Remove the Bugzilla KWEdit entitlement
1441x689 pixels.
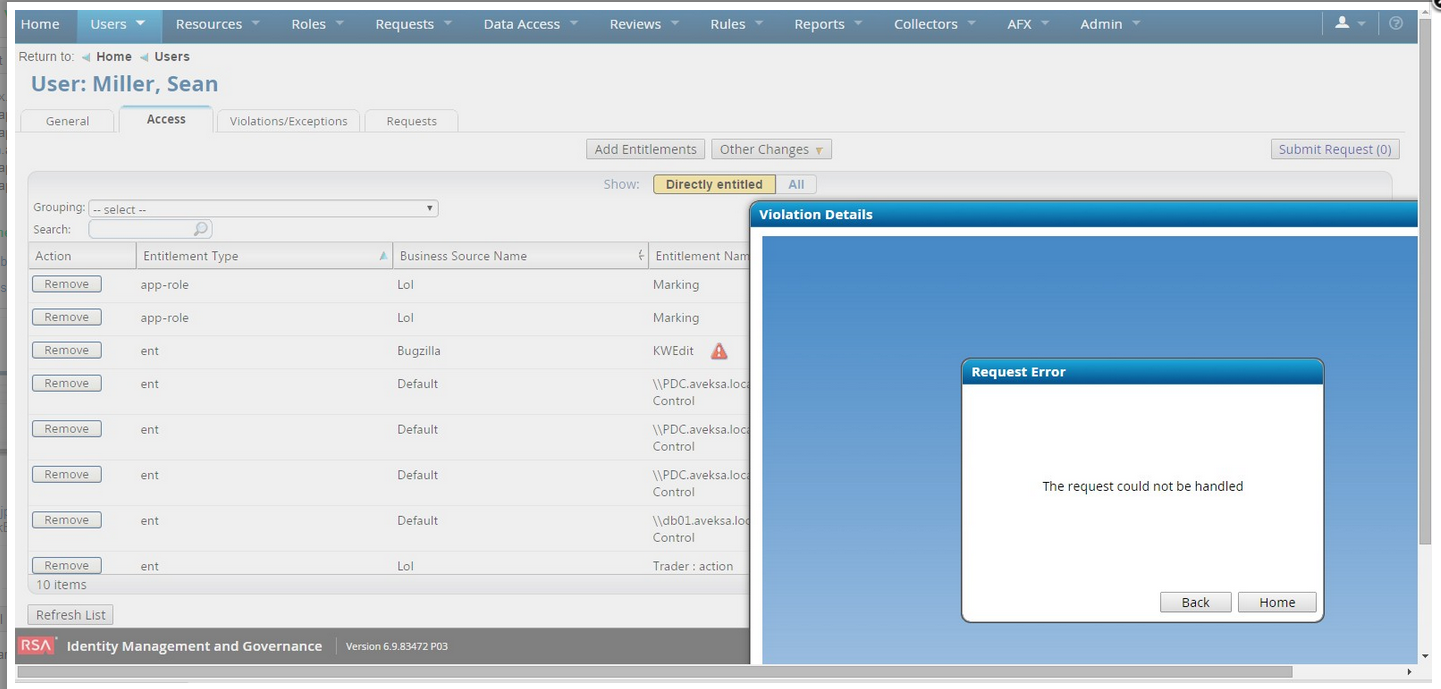click(x=66, y=350)
